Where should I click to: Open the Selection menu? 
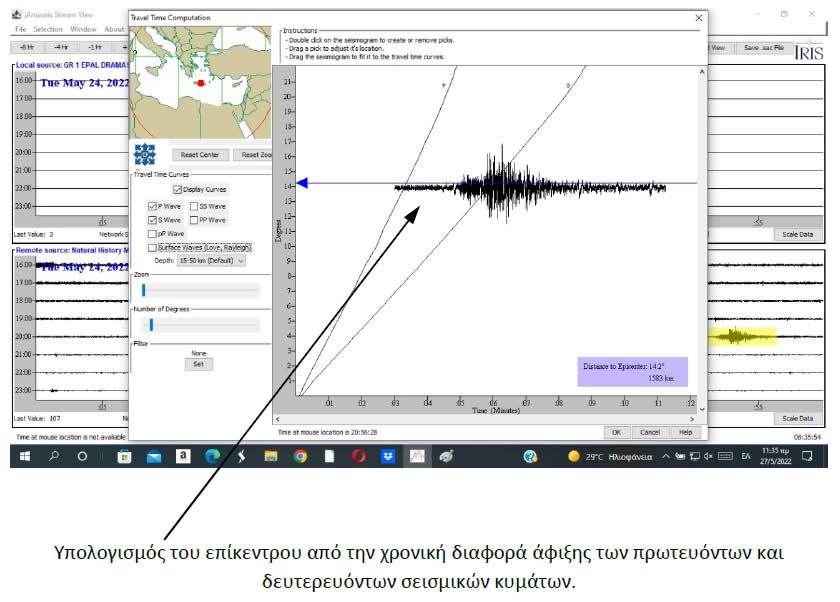[x=48, y=29]
